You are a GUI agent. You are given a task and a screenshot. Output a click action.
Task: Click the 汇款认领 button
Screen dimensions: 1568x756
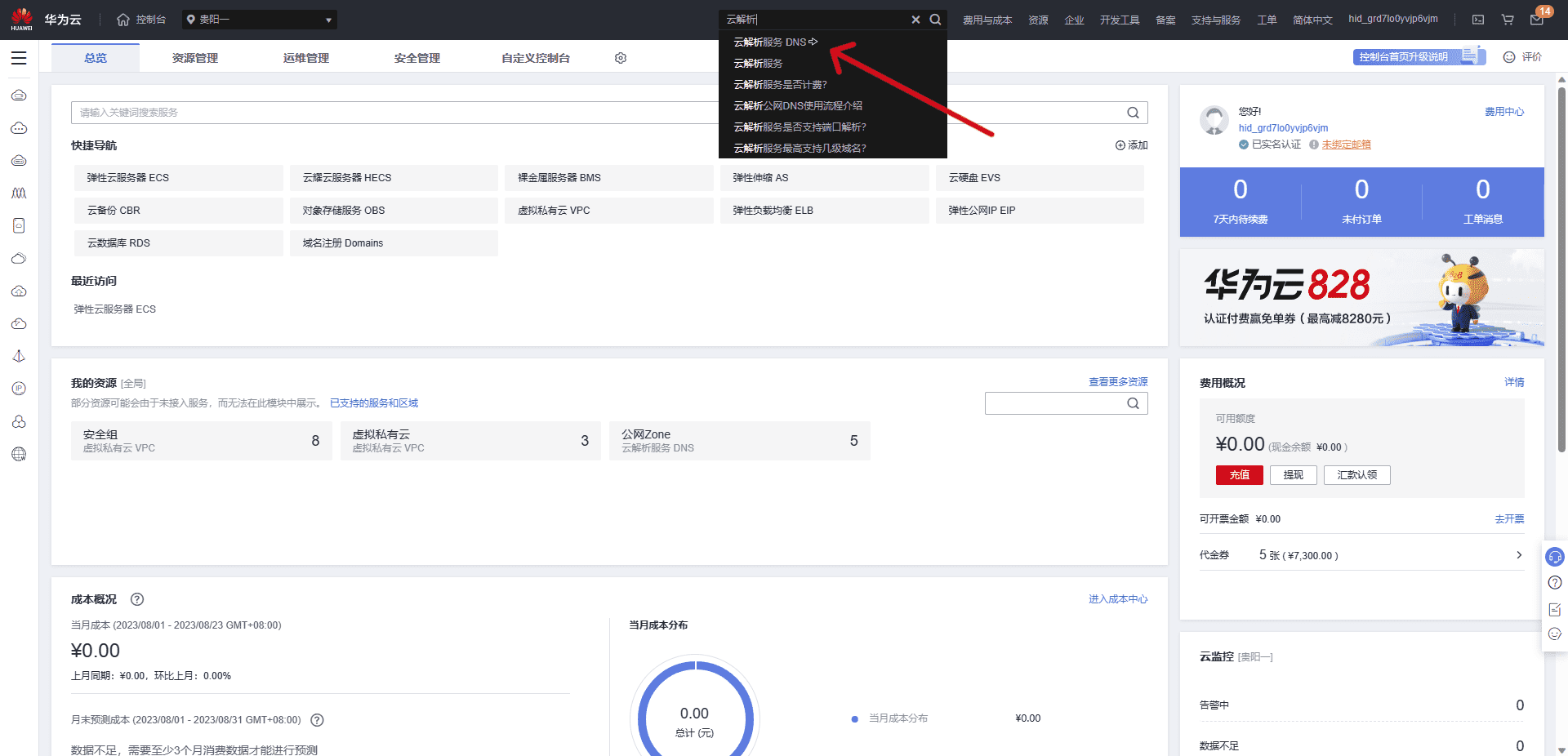click(1357, 475)
